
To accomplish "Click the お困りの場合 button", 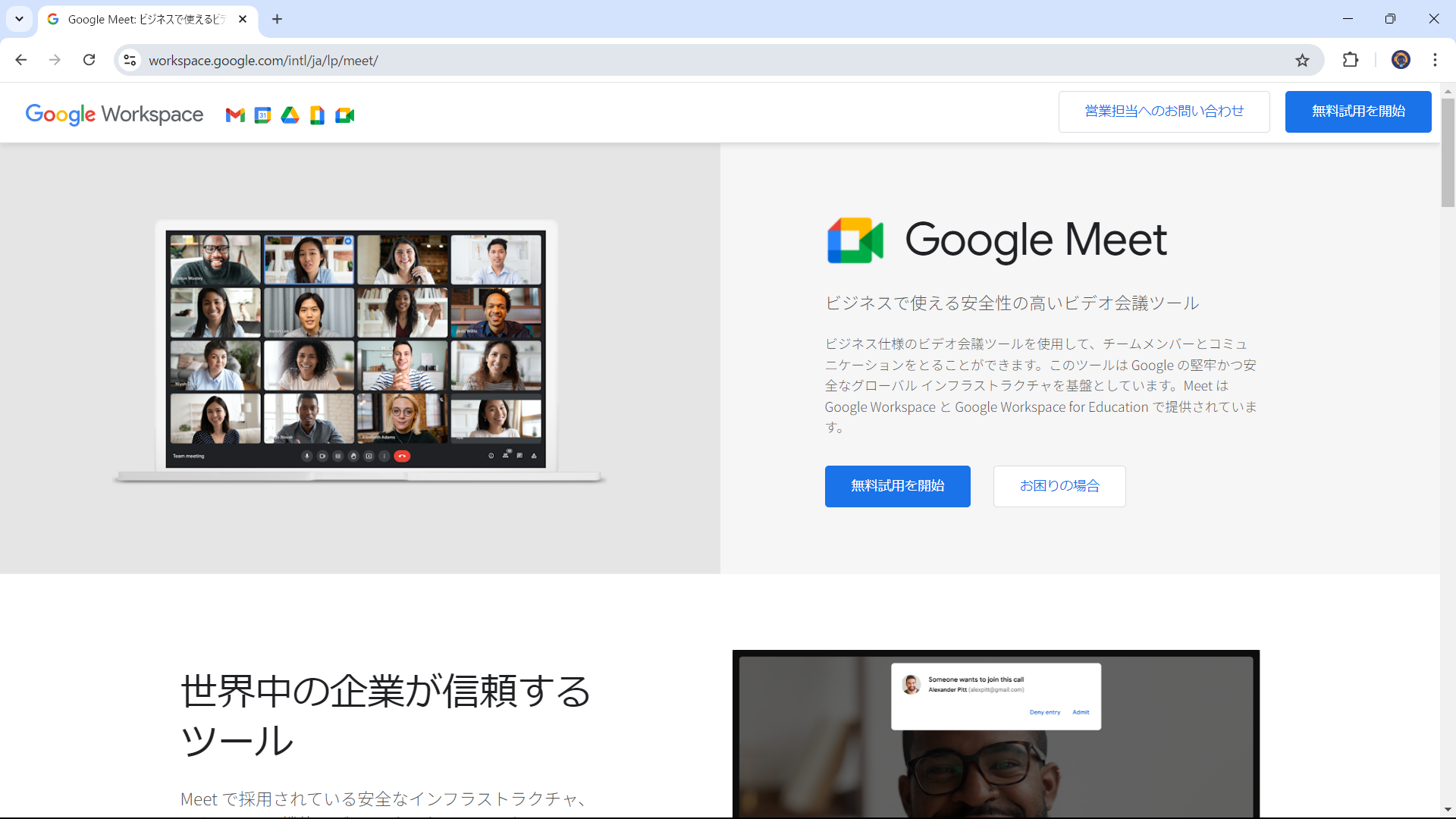I will point(1059,486).
